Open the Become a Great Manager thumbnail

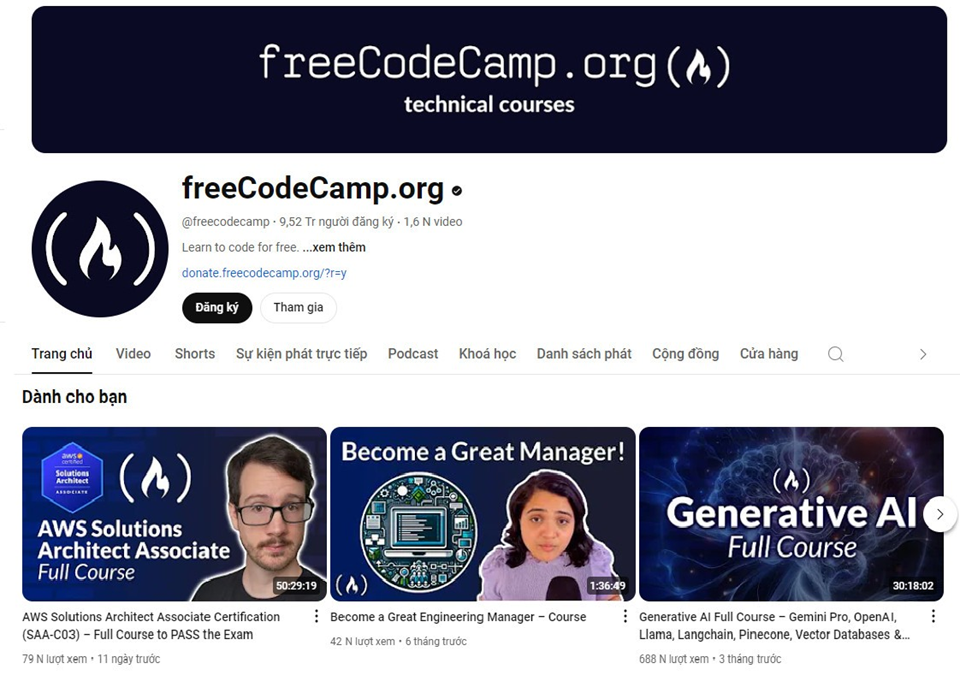coord(482,514)
